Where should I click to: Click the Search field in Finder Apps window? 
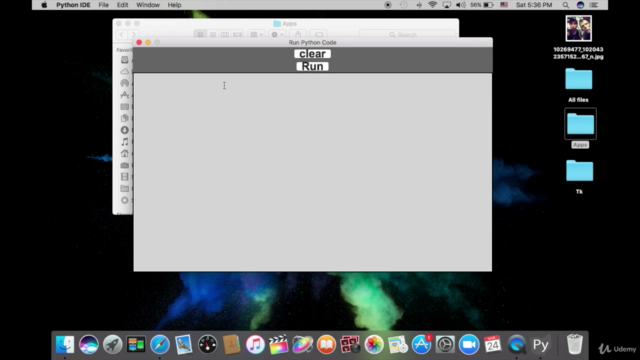pos(407,35)
